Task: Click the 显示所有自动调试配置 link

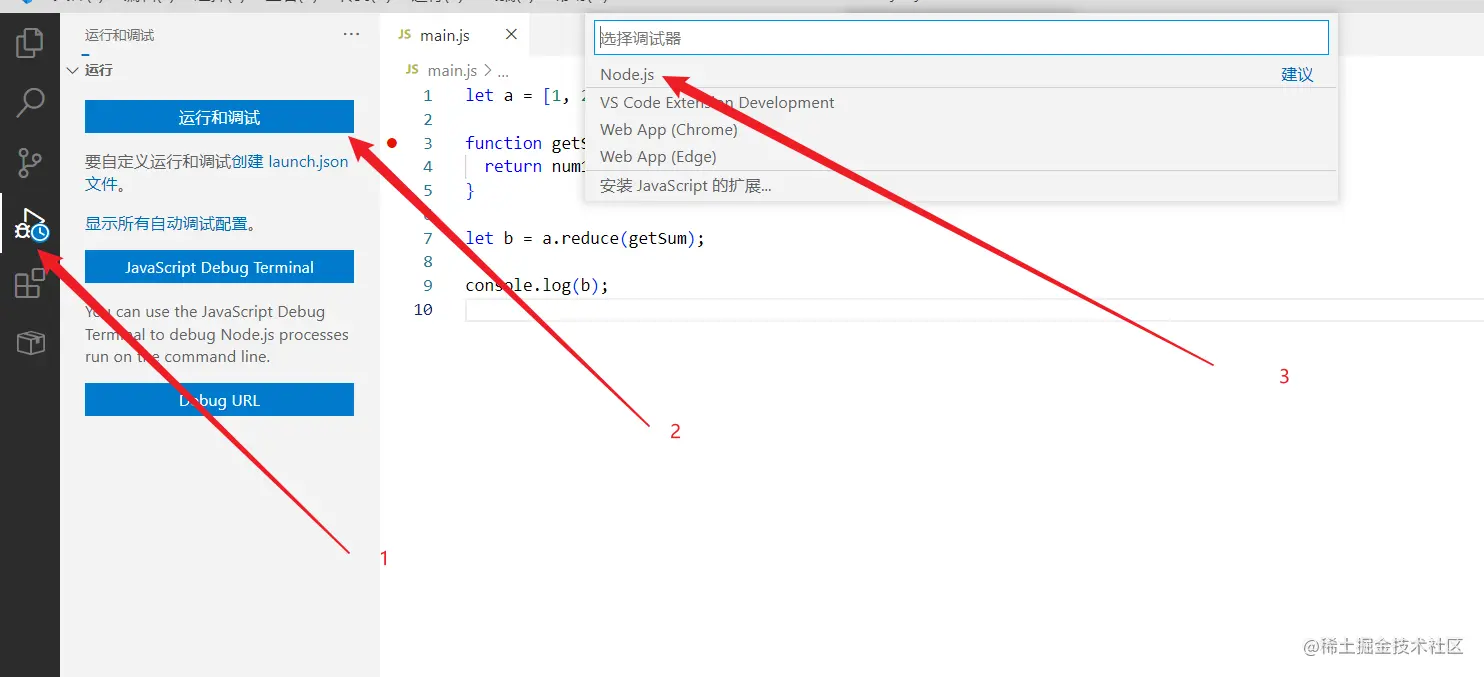Action: (x=166, y=224)
